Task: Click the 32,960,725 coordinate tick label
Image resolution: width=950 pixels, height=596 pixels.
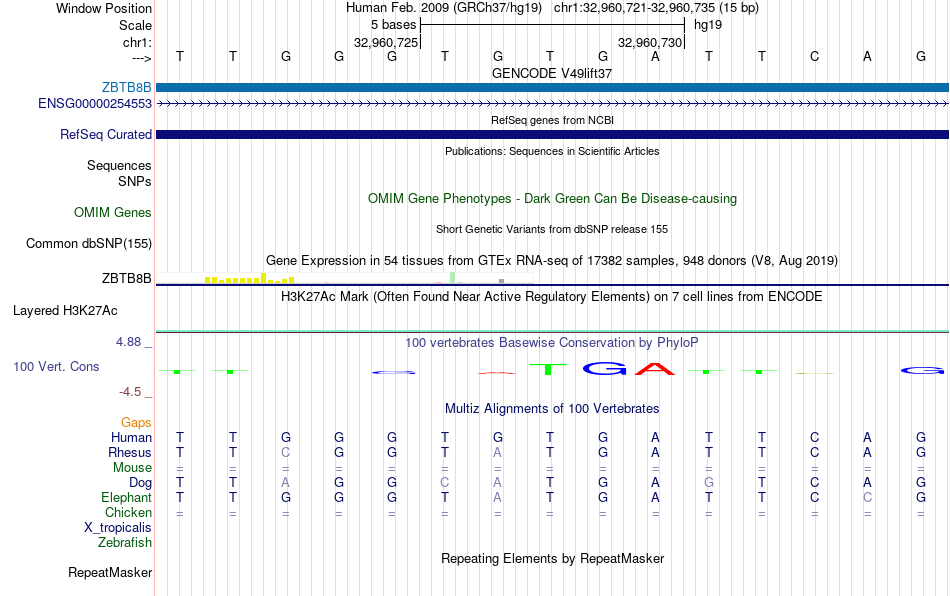Action: pos(386,42)
